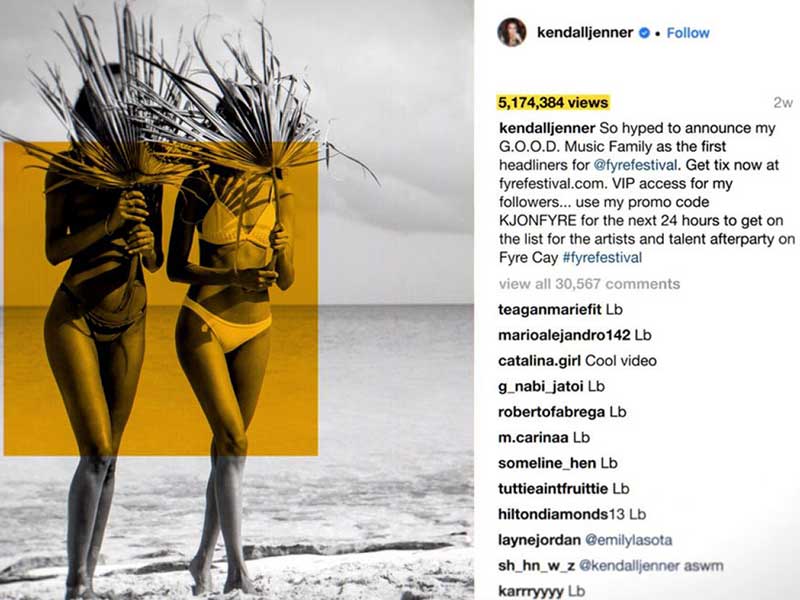Viewport: 800px width, 600px height.
Task: Open kendalljenner username in post header
Action: 585,33
